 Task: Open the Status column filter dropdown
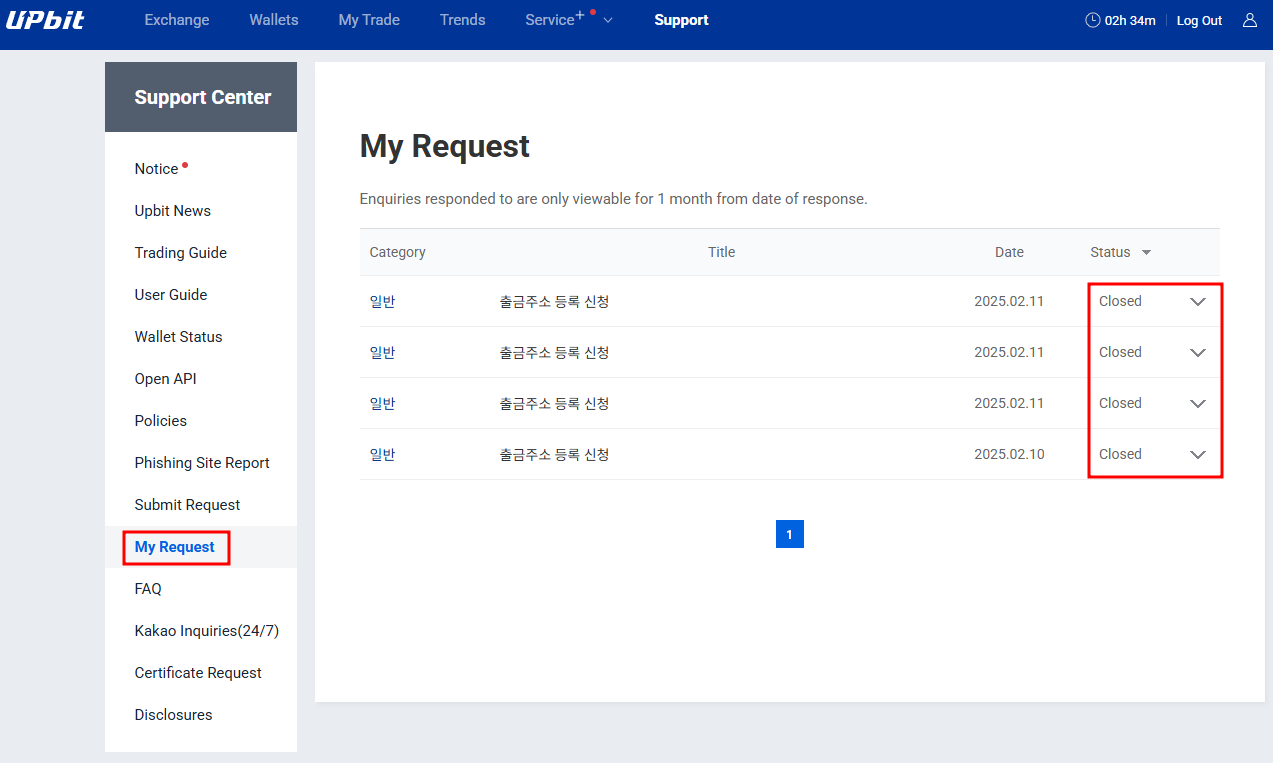click(x=1146, y=253)
